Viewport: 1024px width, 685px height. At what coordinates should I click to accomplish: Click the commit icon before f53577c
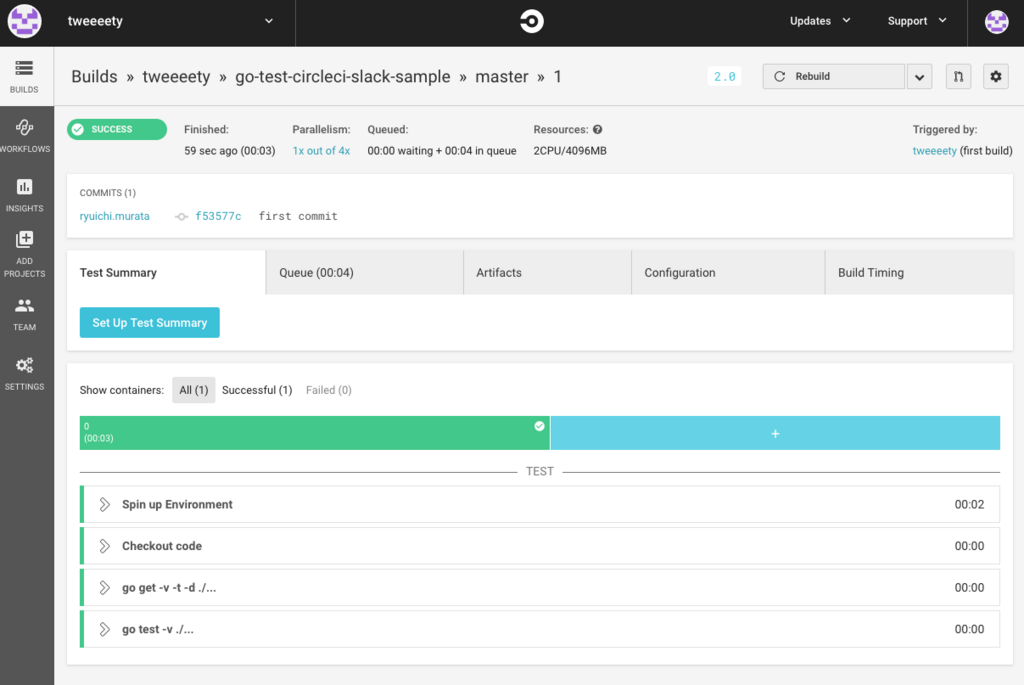click(182, 217)
